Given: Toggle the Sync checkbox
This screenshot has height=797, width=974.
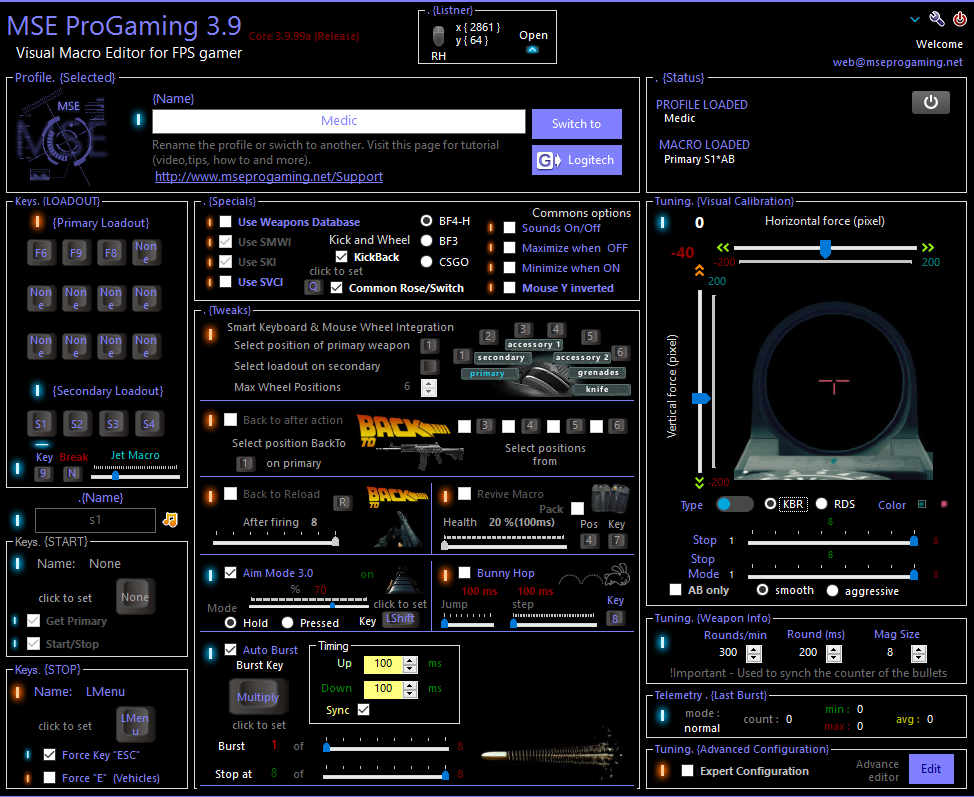Looking at the screenshot, I should click(364, 709).
